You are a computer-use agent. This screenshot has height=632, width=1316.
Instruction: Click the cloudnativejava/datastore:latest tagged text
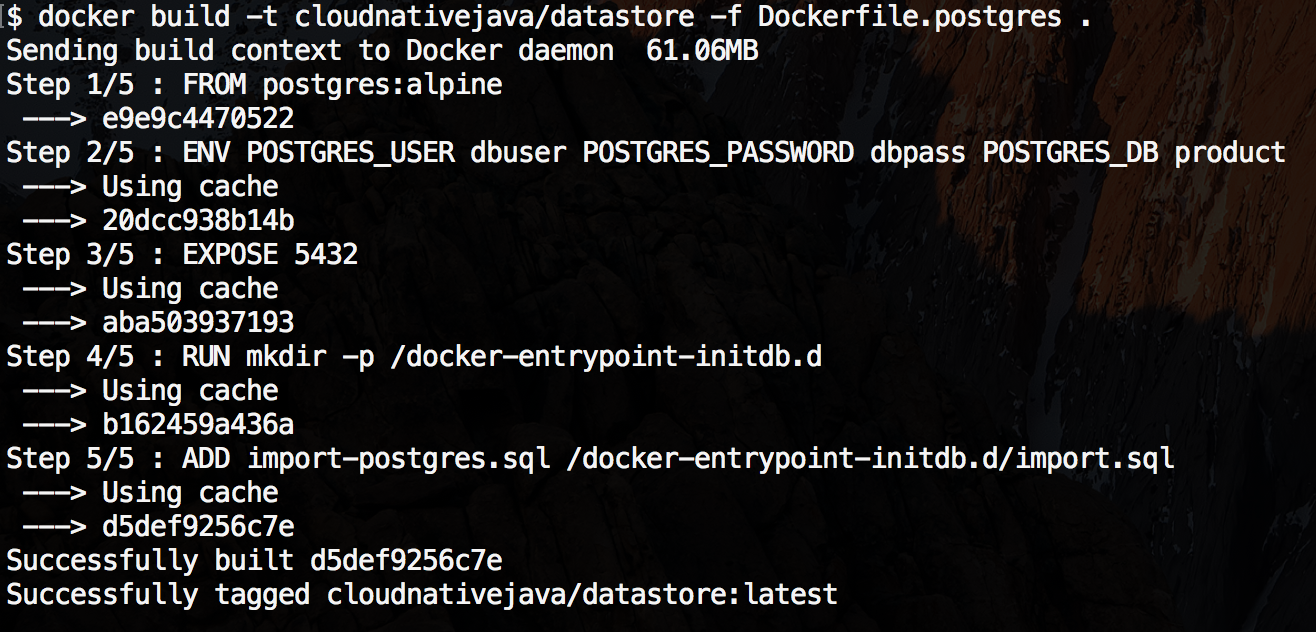[582, 595]
